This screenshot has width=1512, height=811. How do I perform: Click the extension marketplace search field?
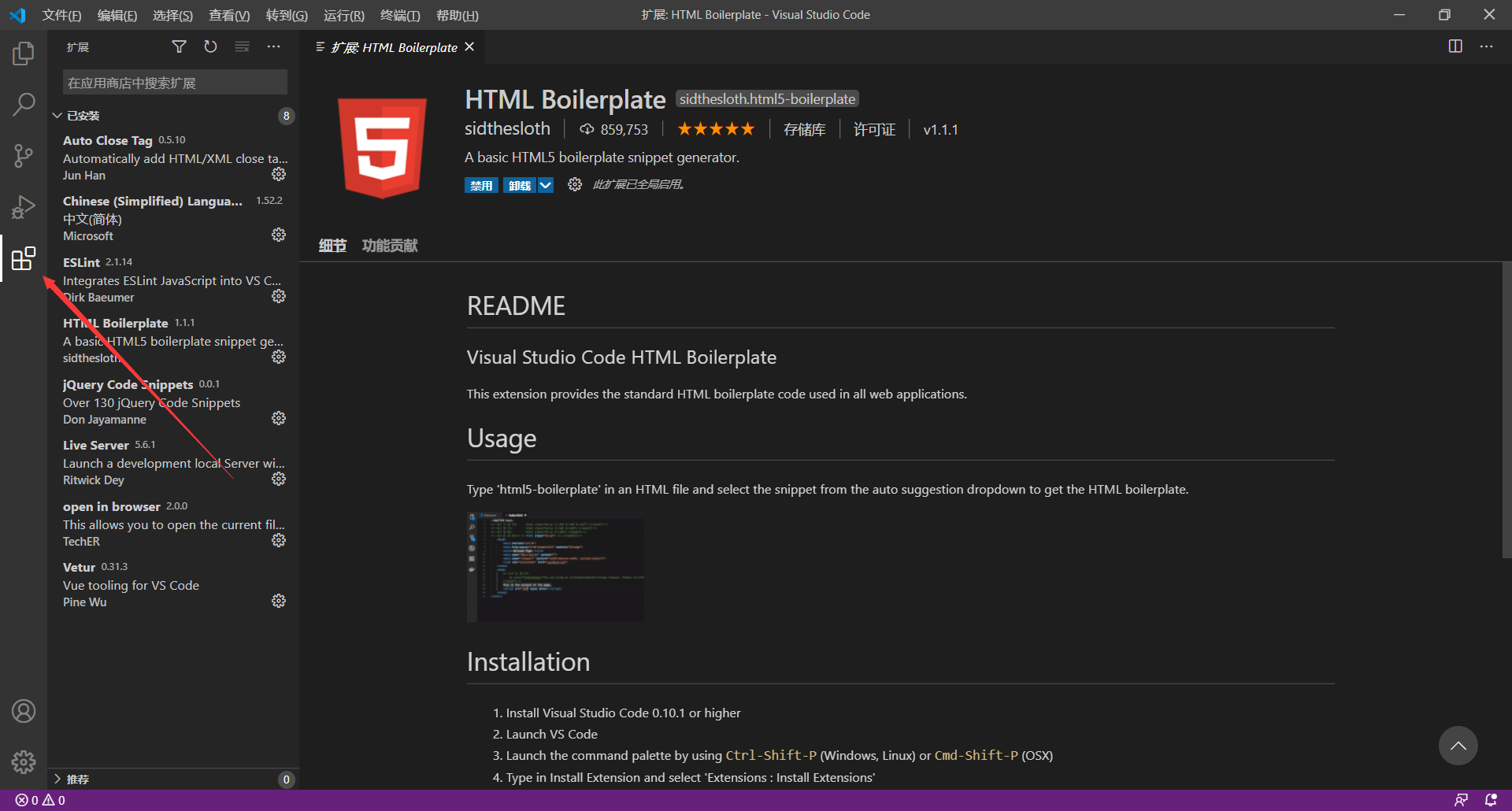pyautogui.click(x=175, y=83)
